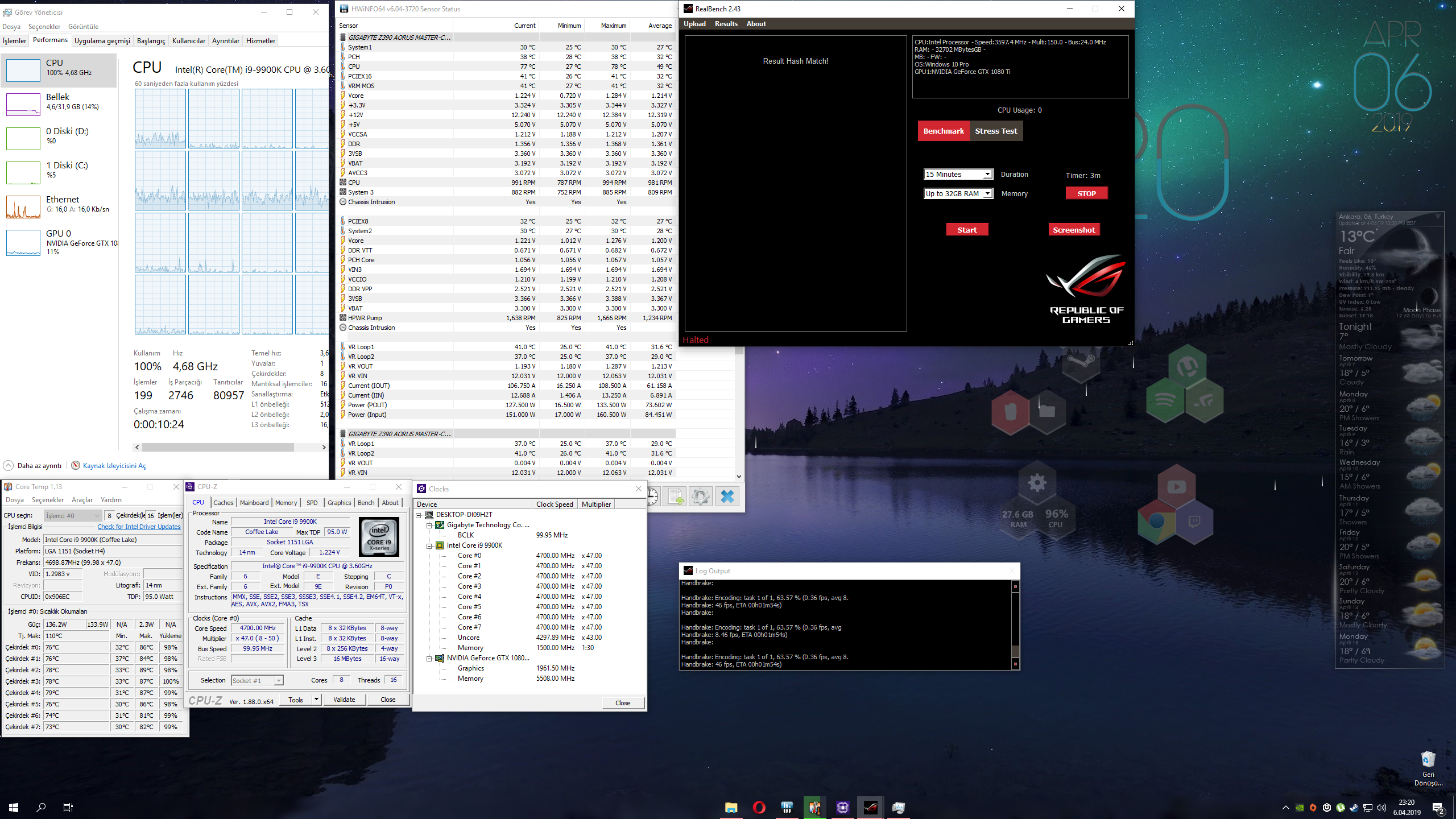1456x819 pixels.
Task: Select Ethernet in Task Manager sidebar
Action: click(x=59, y=206)
